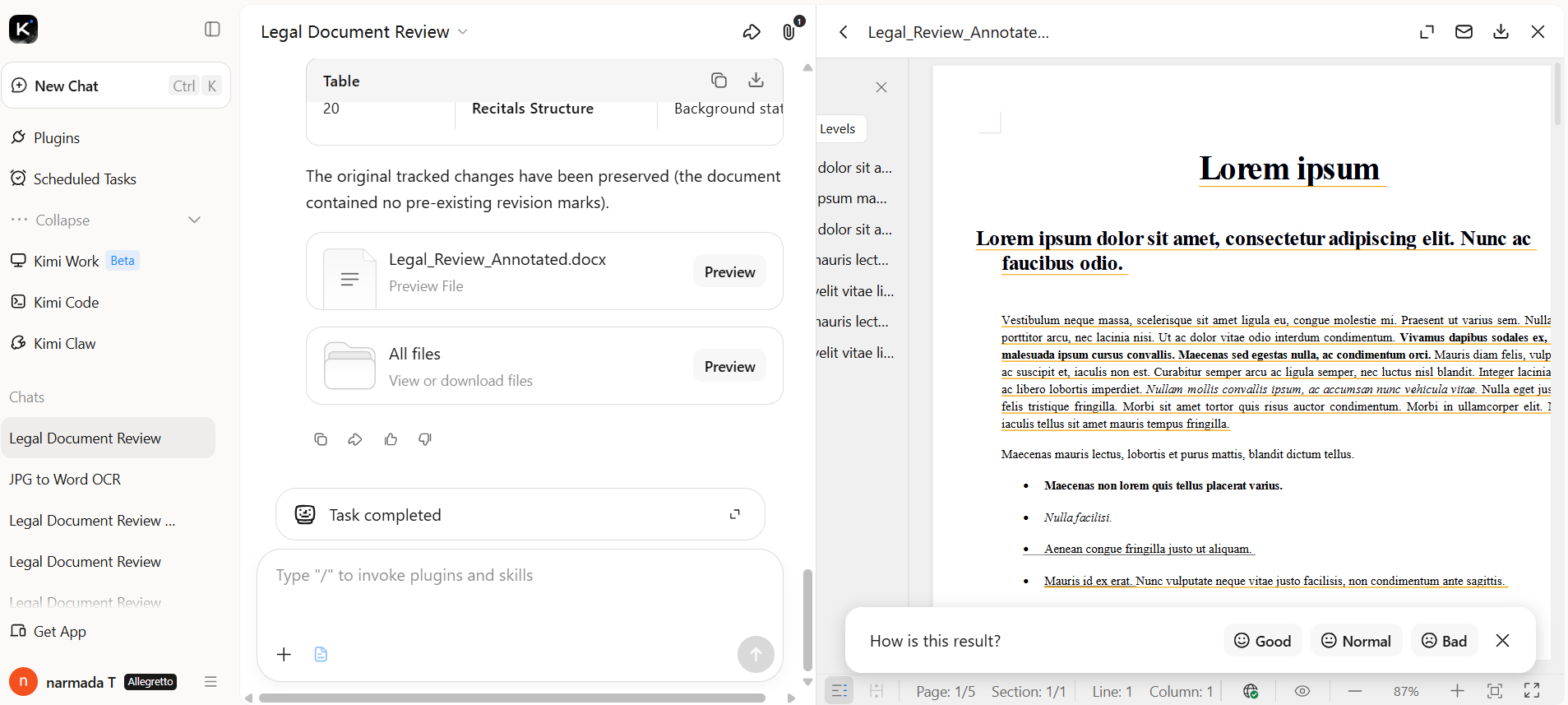Enter full screen view

click(x=1532, y=691)
